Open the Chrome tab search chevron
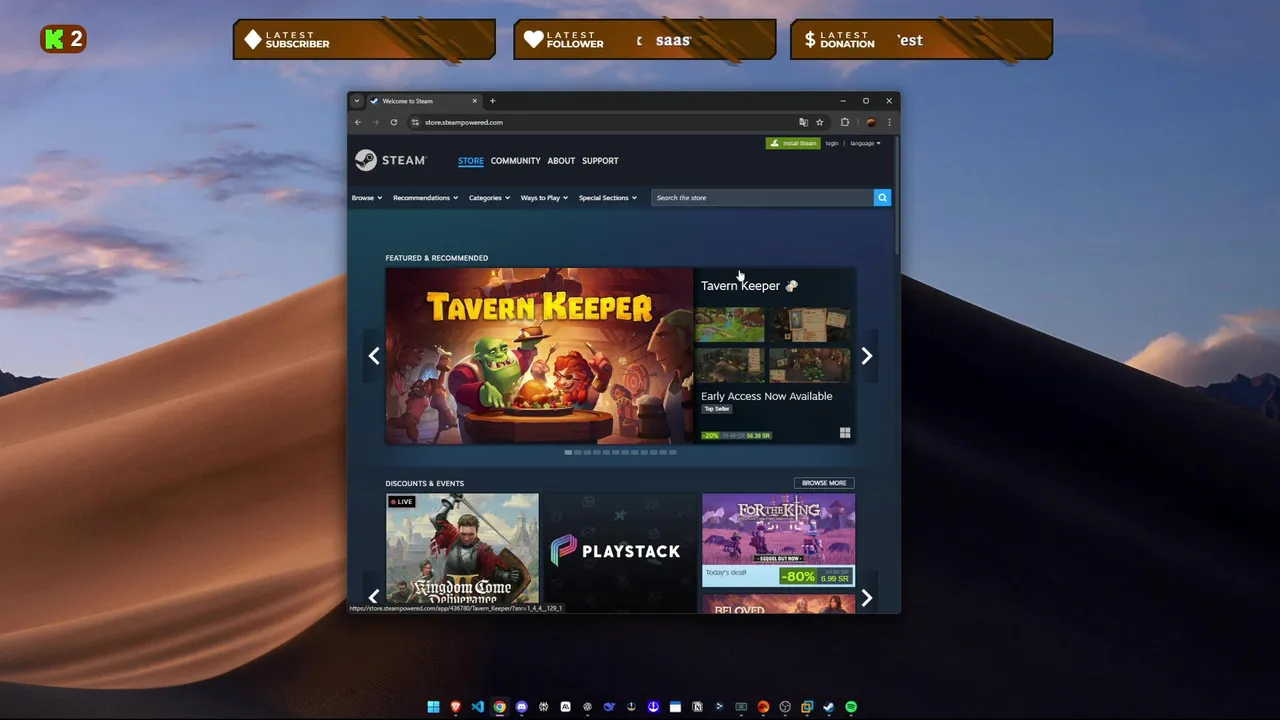The width and height of the screenshot is (1280, 720). pos(357,101)
